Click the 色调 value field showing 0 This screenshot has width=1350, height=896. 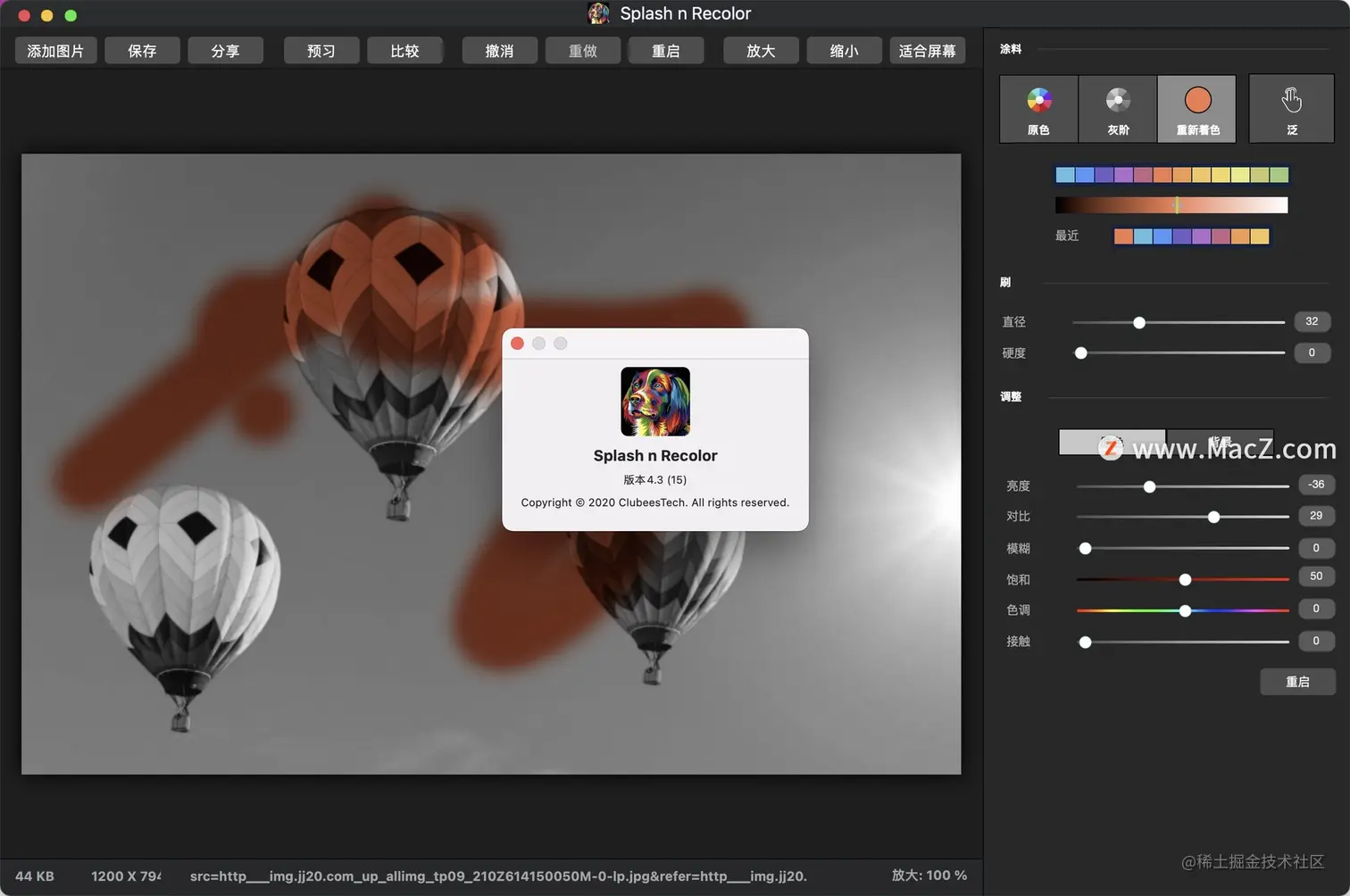[1316, 609]
